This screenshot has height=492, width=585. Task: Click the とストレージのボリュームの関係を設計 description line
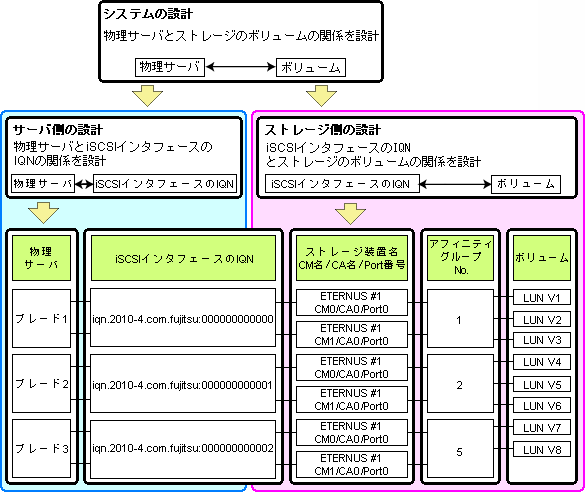(373, 162)
